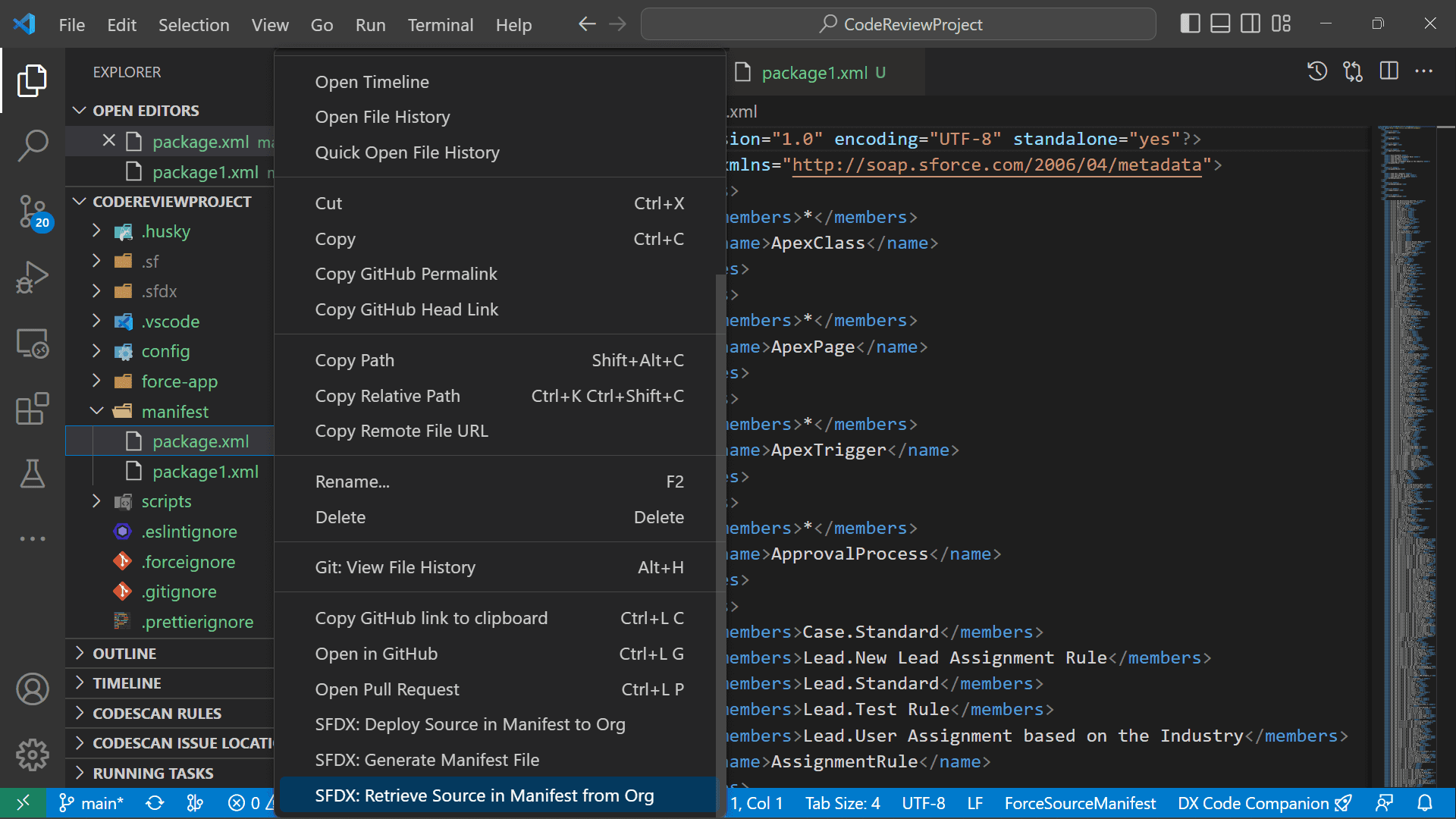Click the soap.sforce.com metadata URL link

click(x=996, y=165)
